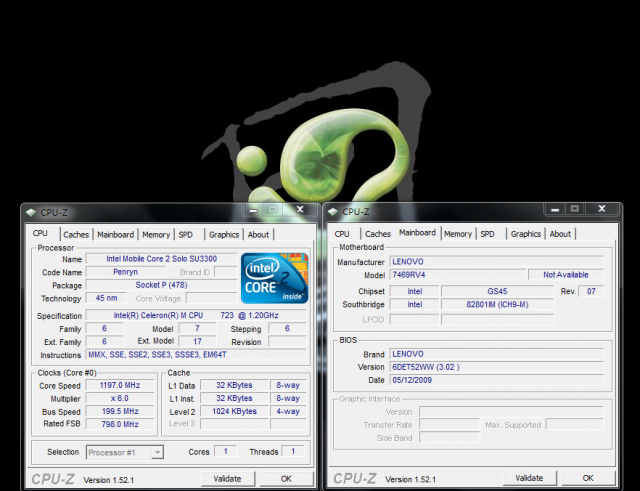Click Level 2 cache 4-way field
The width and height of the screenshot is (640, 491).
[288, 411]
